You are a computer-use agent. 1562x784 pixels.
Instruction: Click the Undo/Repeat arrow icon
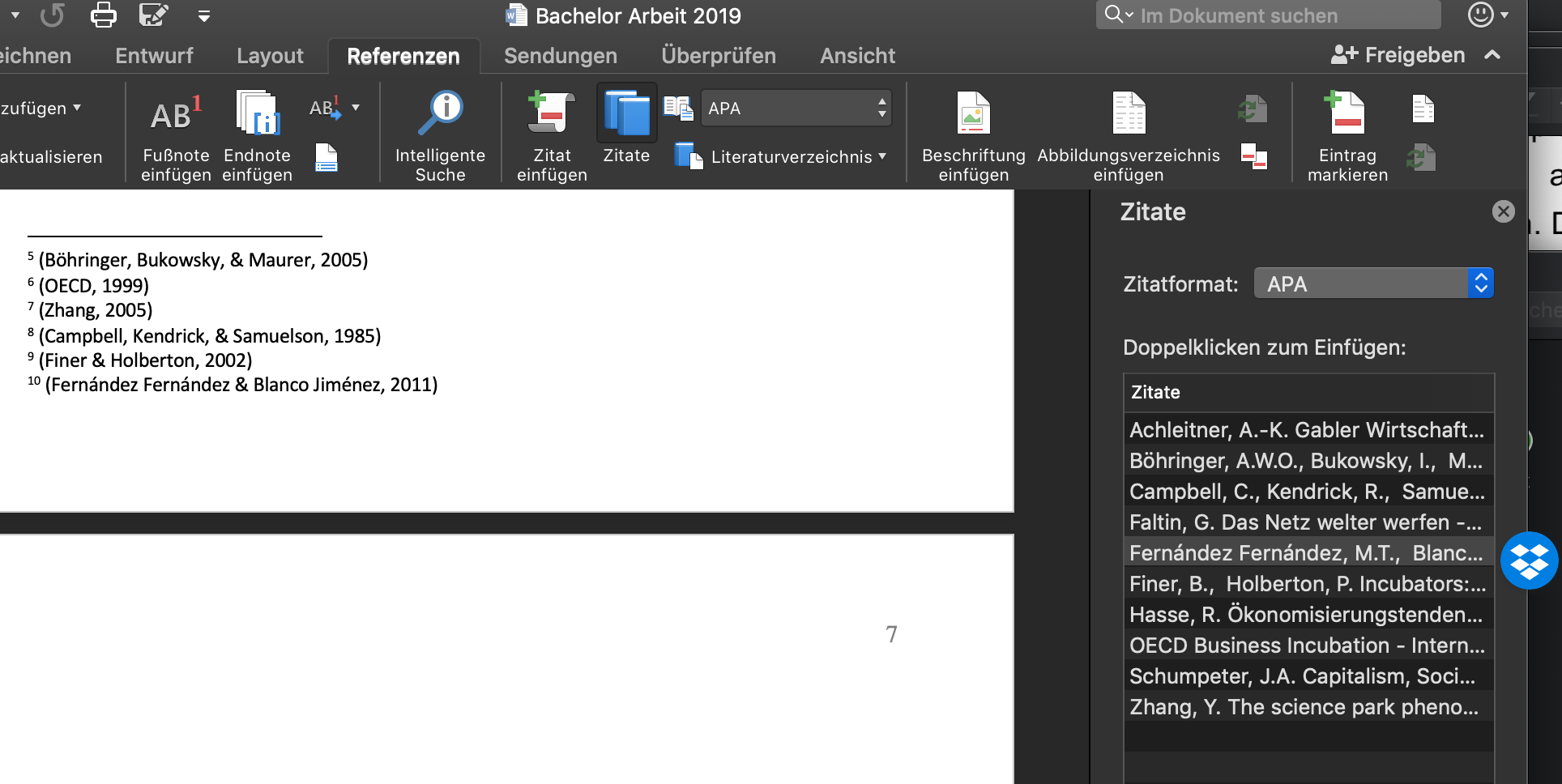tap(52, 15)
